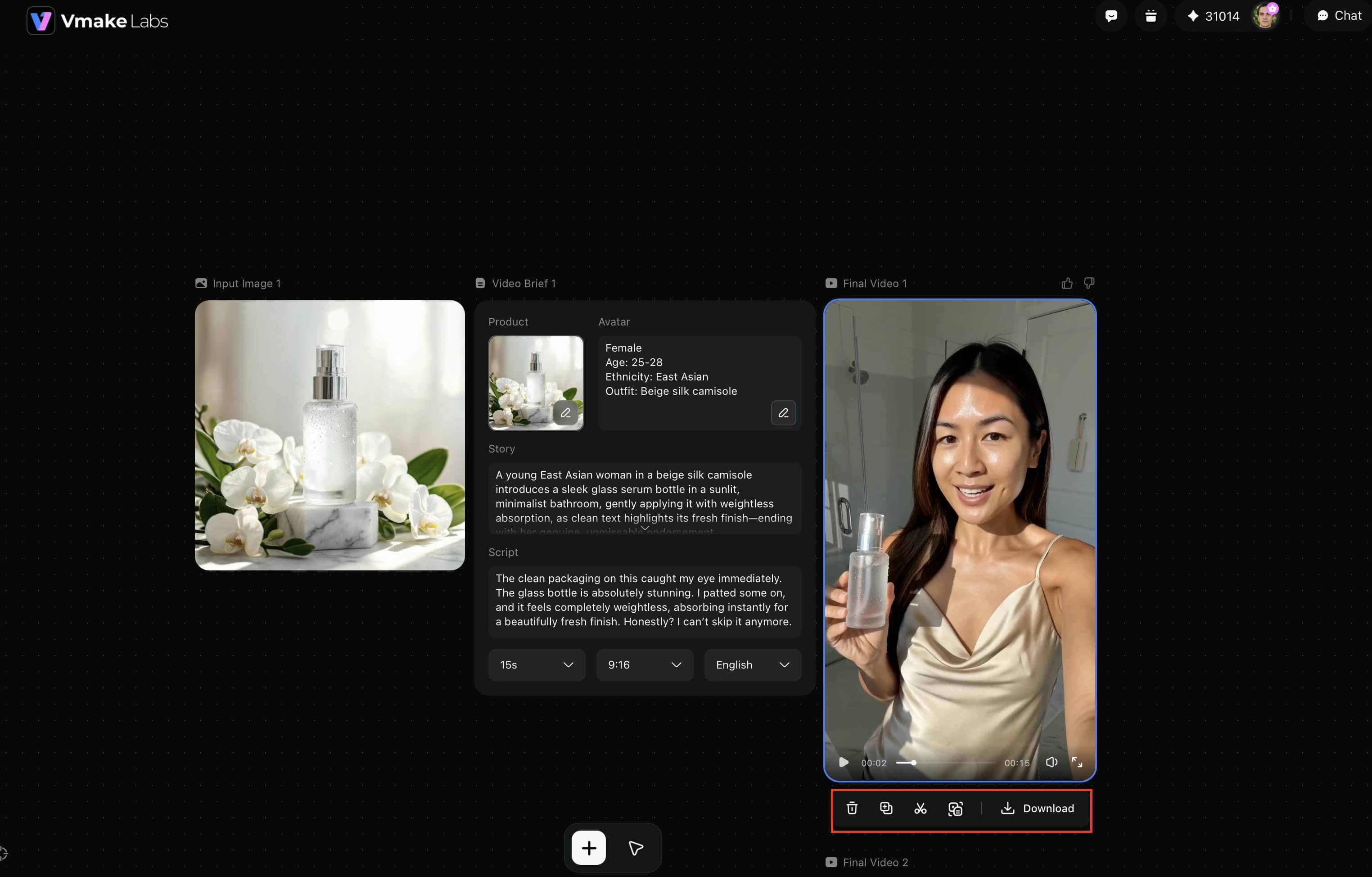This screenshot has width=1372, height=877.
Task: Click the Script text field
Action: click(645, 601)
